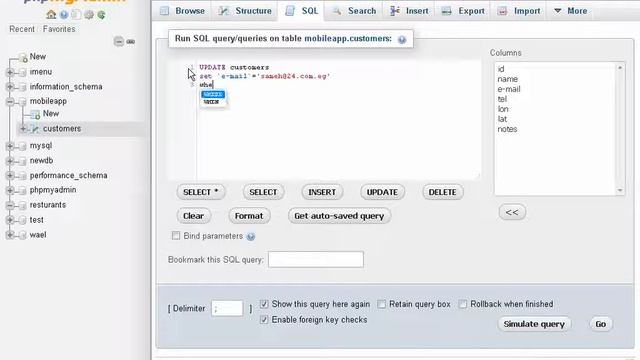The image size is (640, 360).
Task: Expand the performance_schema database node
Action: 10,176
